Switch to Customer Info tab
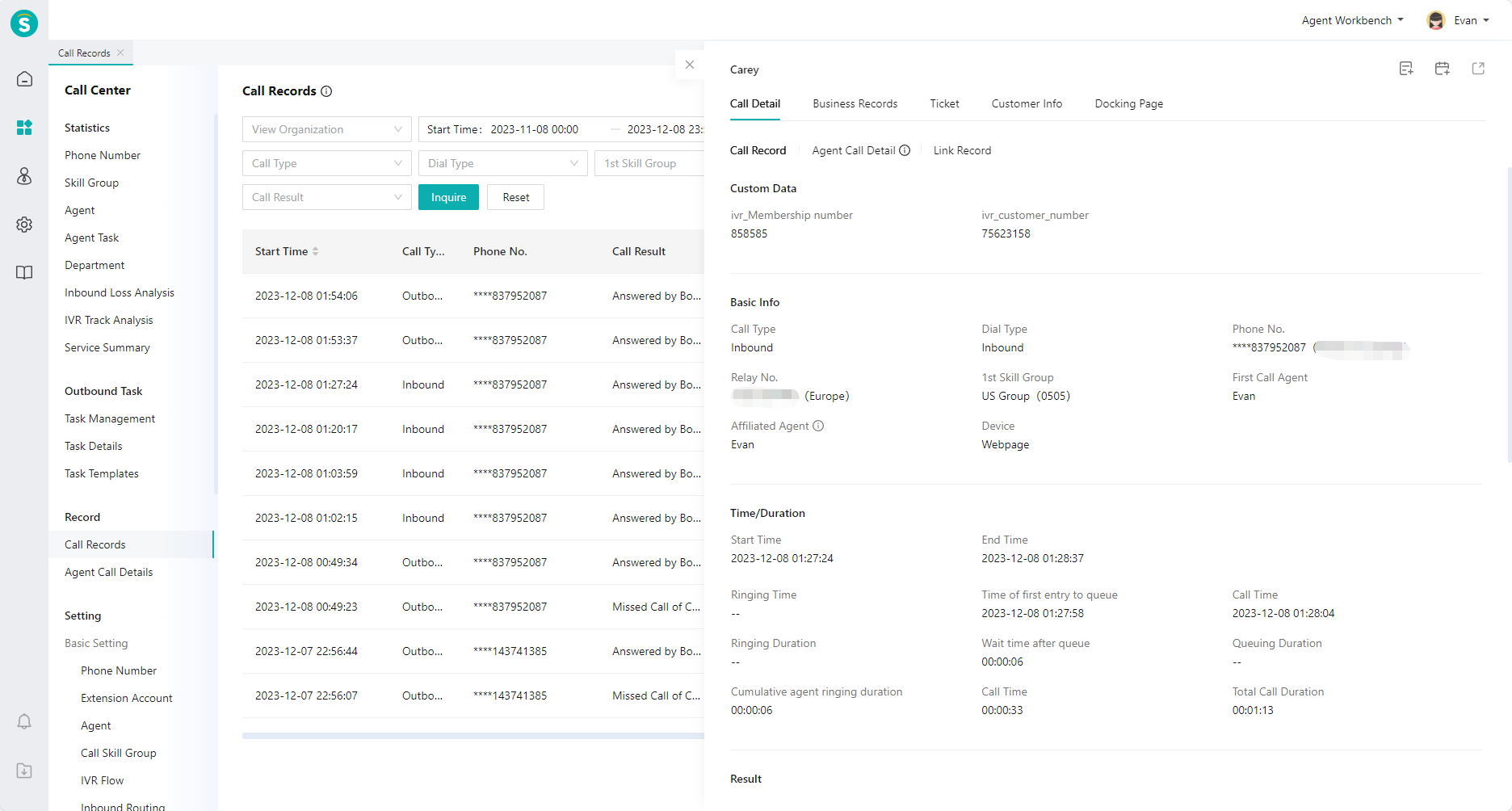This screenshot has height=811, width=1512. [1027, 103]
